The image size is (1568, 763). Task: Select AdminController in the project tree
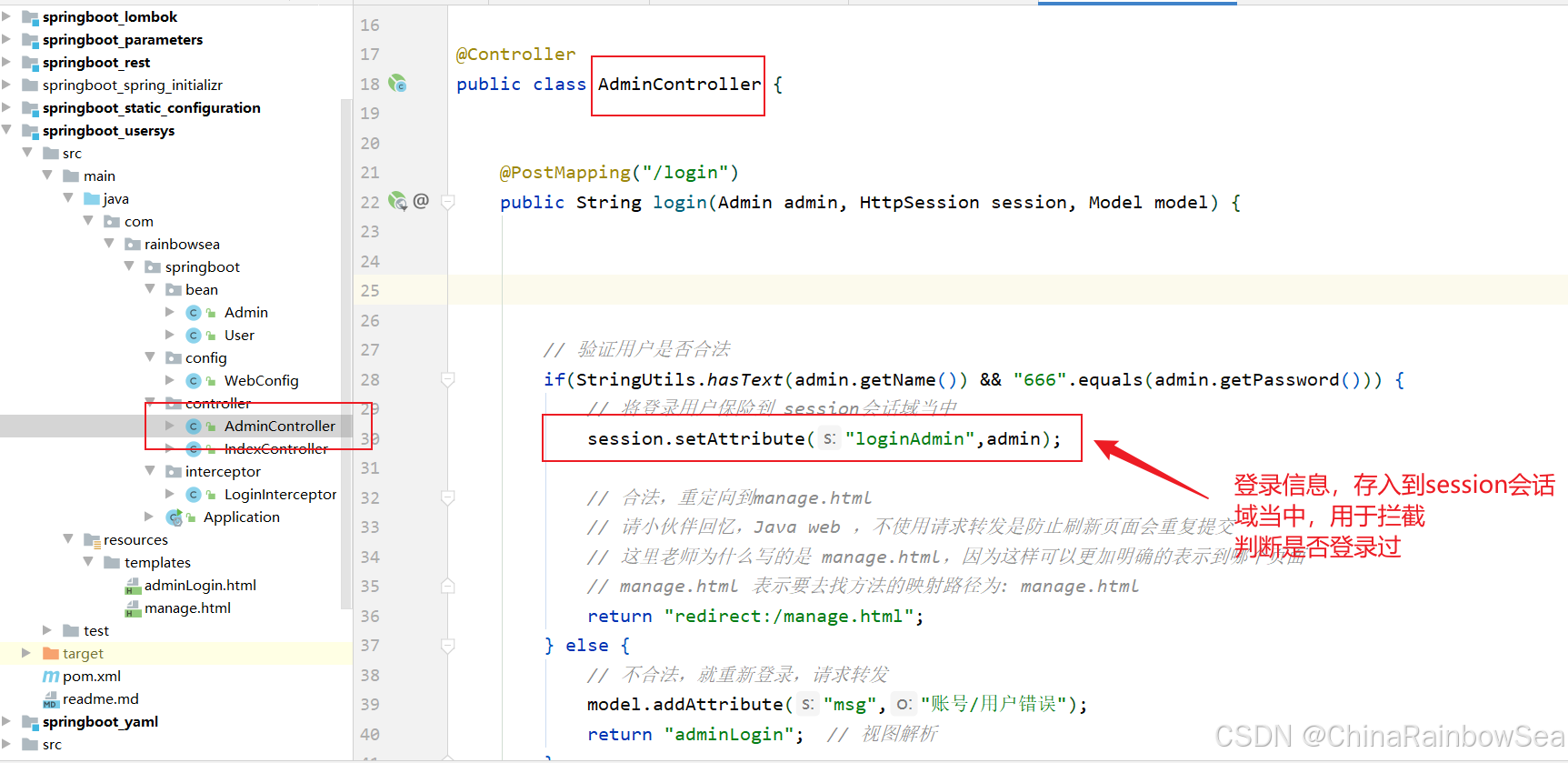(279, 427)
